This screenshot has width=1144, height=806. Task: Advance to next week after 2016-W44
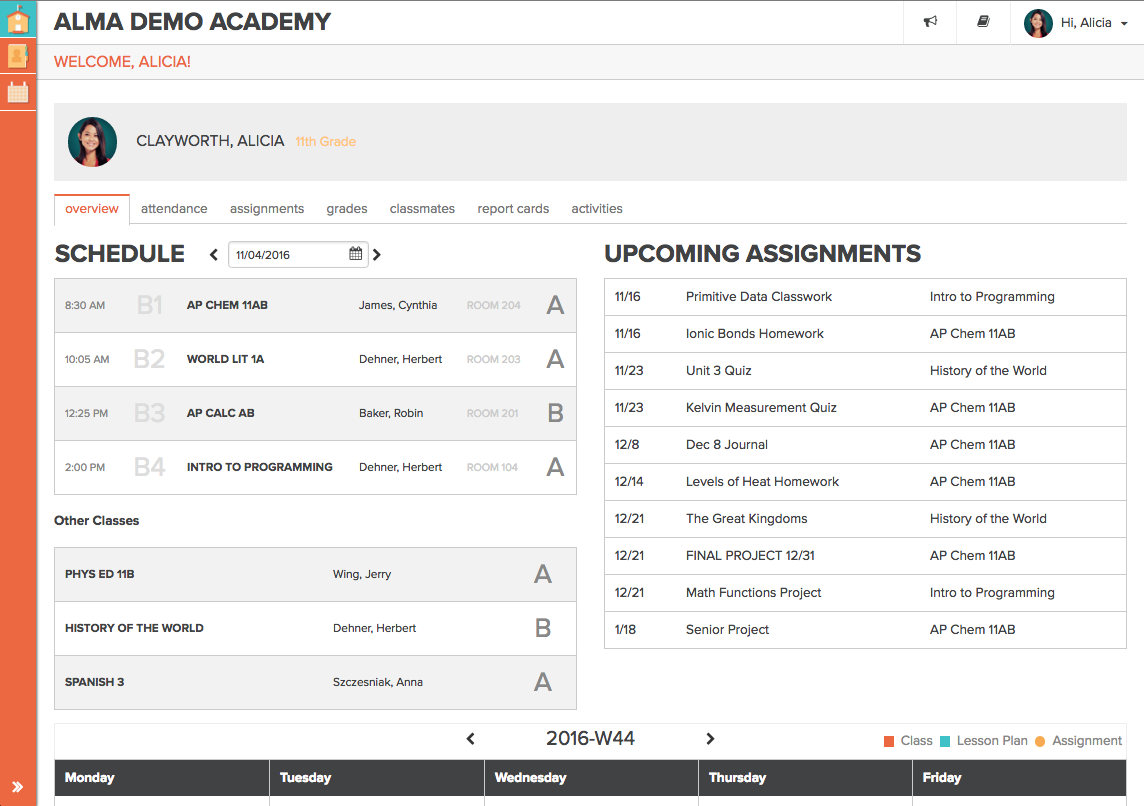710,739
